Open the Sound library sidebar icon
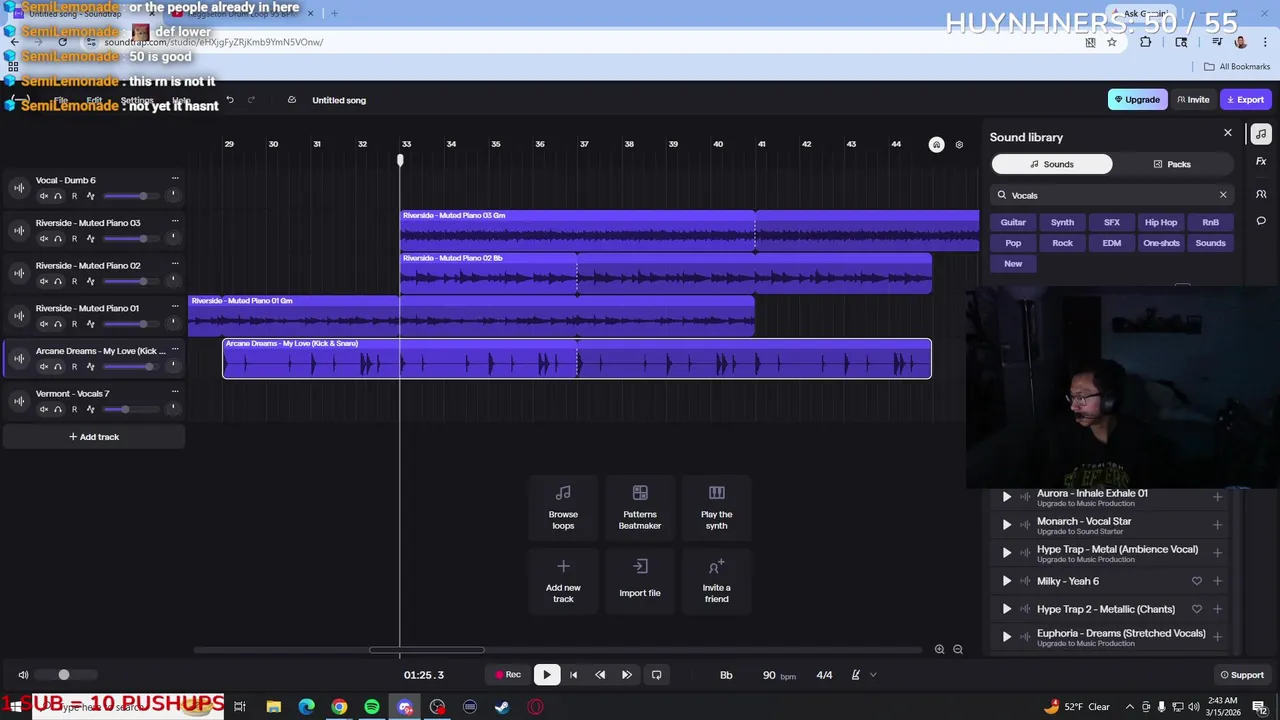The height and width of the screenshot is (720, 1280). (x=1261, y=134)
